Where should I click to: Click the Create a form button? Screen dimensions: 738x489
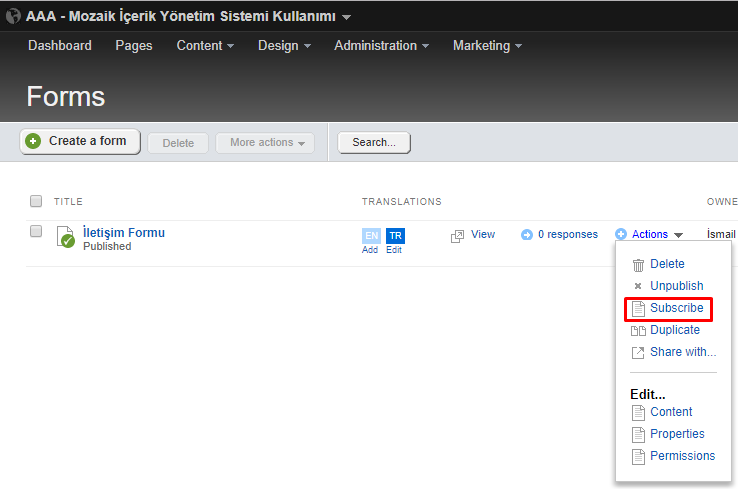80,141
